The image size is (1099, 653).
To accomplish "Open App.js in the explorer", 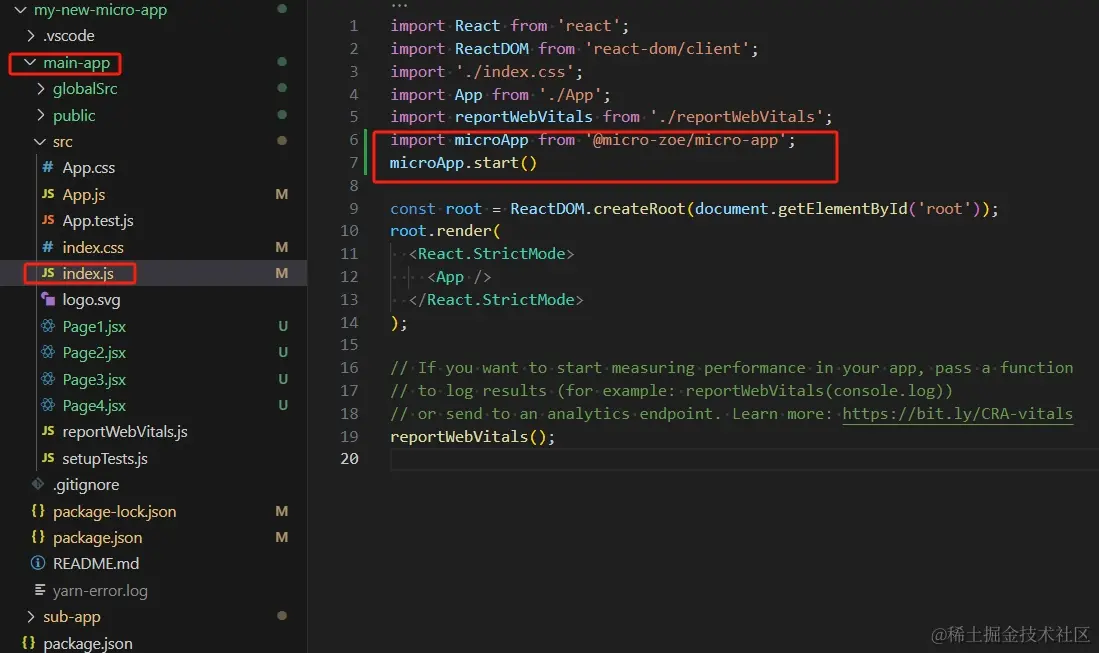I will pyautogui.click(x=83, y=195).
